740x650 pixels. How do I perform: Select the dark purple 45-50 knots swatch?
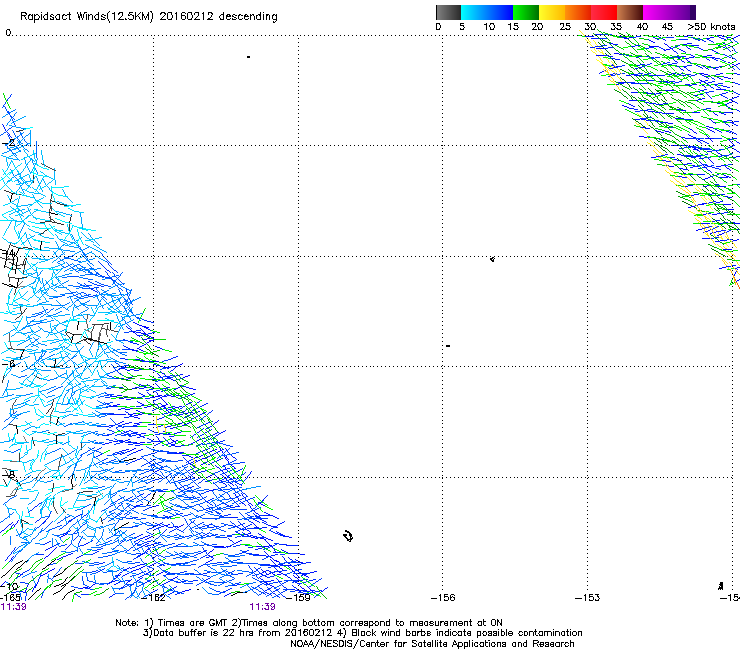click(x=682, y=12)
